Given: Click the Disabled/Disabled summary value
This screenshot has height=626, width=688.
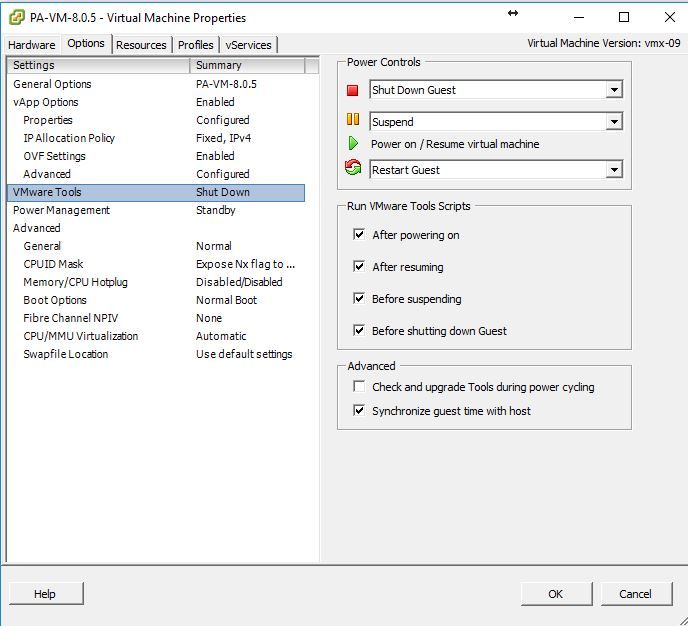Looking at the screenshot, I should [x=239, y=282].
